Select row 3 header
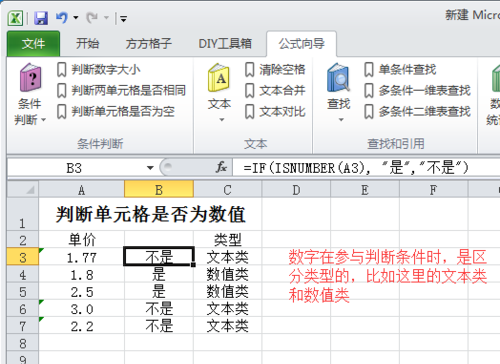Image resolution: width=500 pixels, height=364 pixels. [x=23, y=257]
